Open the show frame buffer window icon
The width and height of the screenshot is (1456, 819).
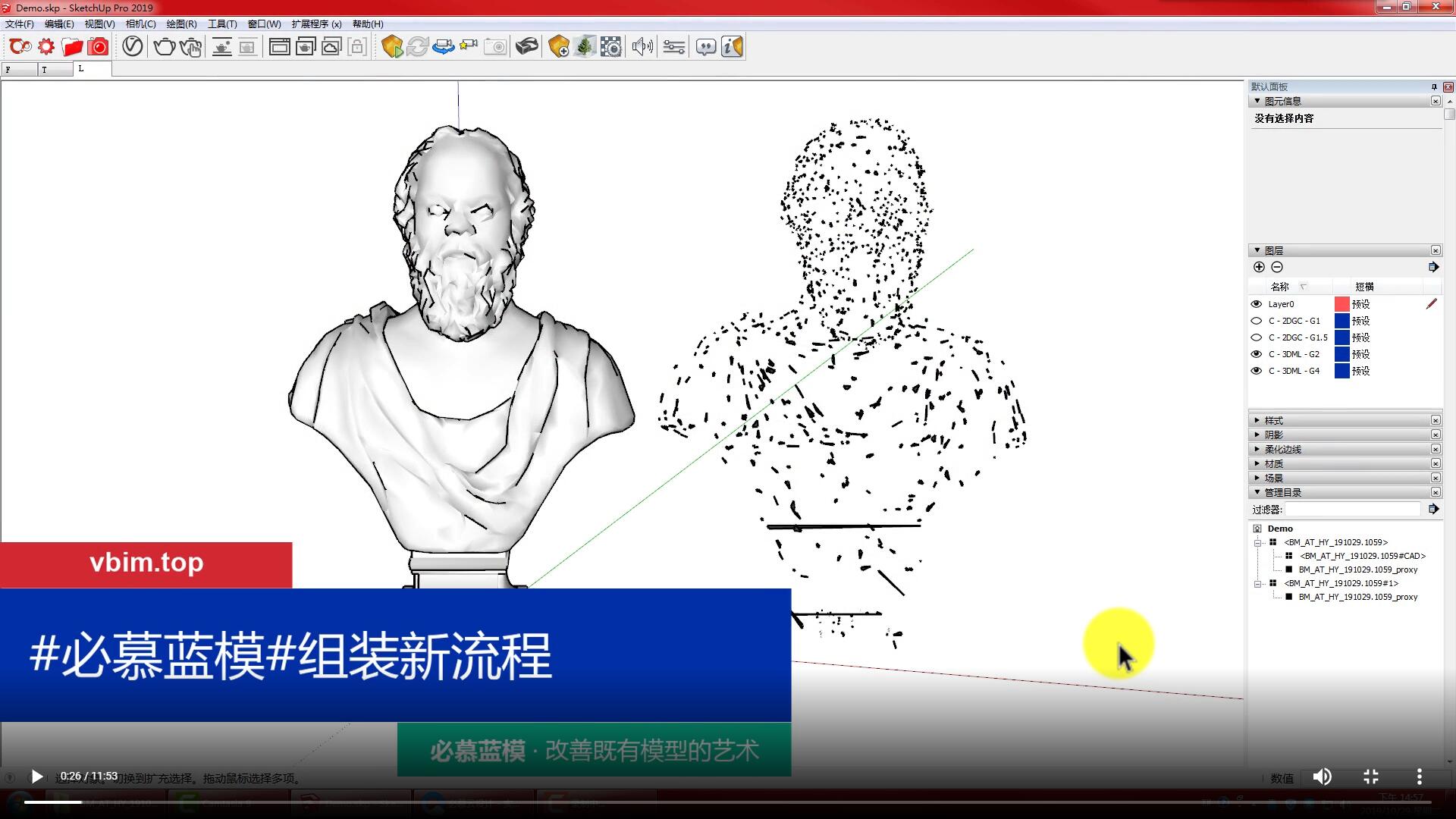pos(279,47)
